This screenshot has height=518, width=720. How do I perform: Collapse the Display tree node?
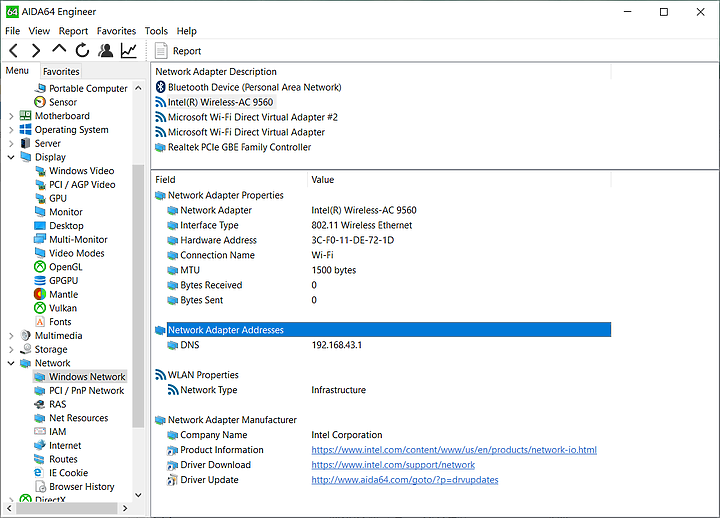point(11,157)
